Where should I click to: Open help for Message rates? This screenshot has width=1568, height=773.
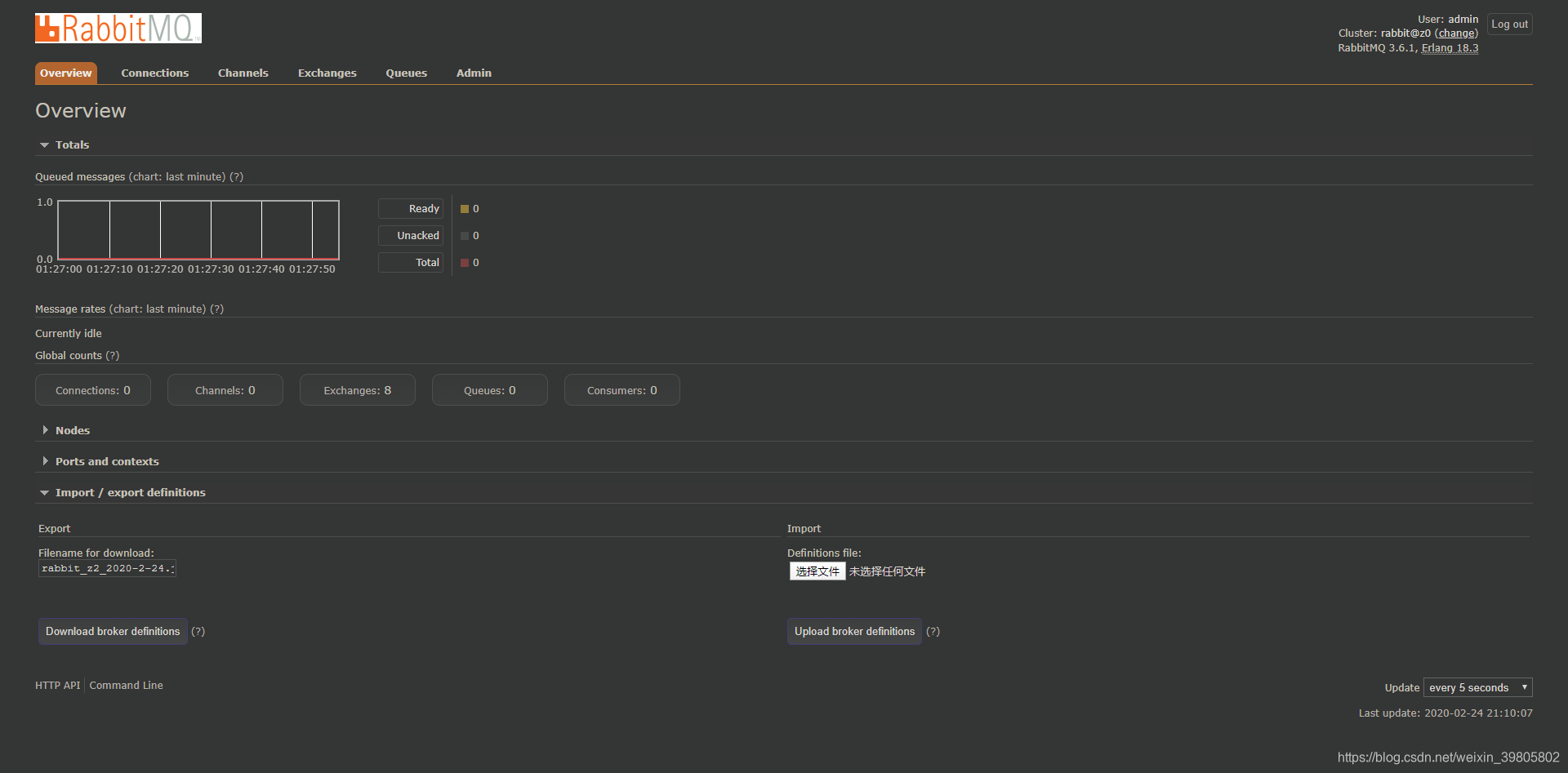coord(216,309)
